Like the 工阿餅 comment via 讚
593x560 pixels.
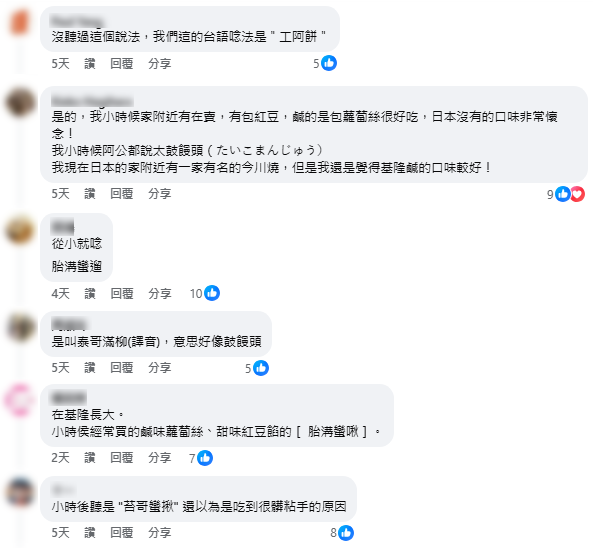pyautogui.click(x=90, y=64)
